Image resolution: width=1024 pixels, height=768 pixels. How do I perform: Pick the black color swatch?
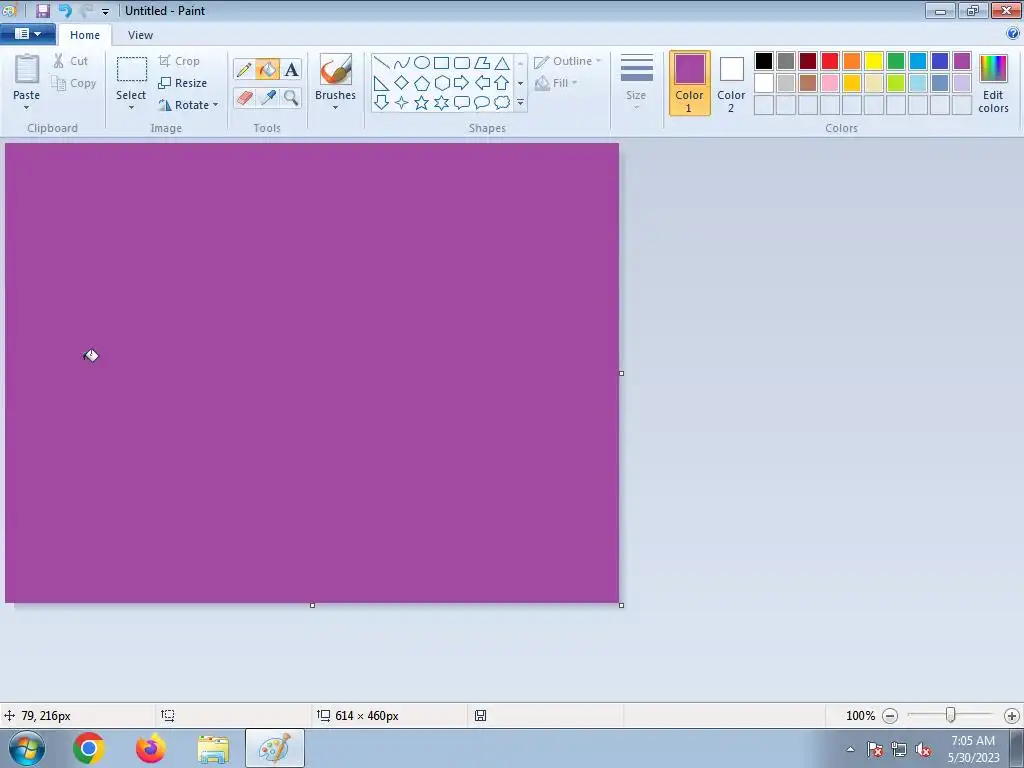pos(763,61)
